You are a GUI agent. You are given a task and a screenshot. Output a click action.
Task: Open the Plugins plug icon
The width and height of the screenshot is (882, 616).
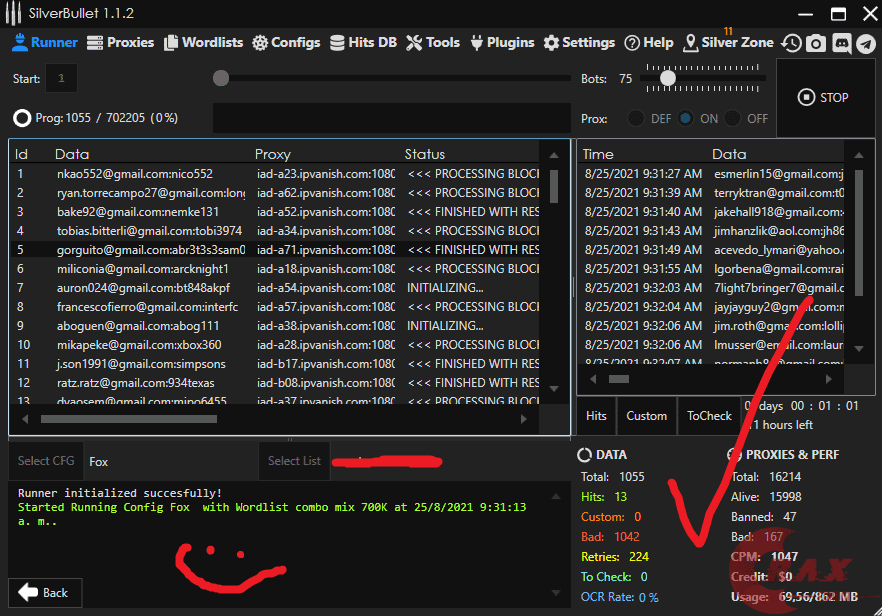pos(477,43)
